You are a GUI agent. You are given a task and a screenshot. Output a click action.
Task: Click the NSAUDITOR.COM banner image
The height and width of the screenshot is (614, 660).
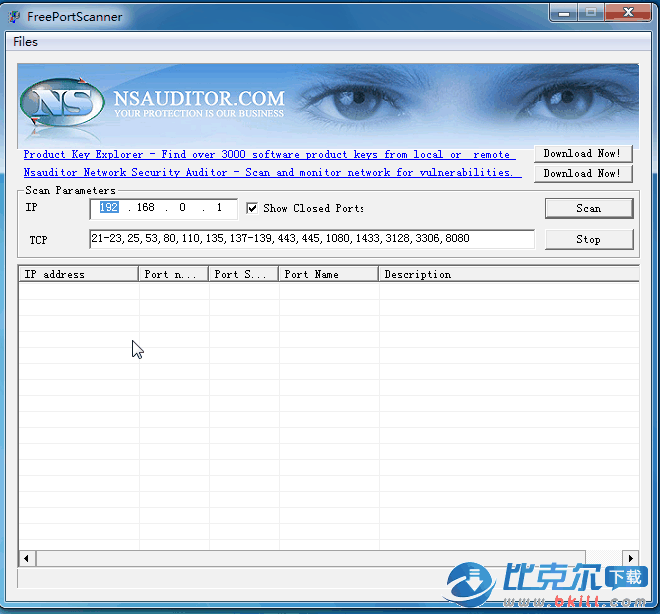[x=328, y=106]
